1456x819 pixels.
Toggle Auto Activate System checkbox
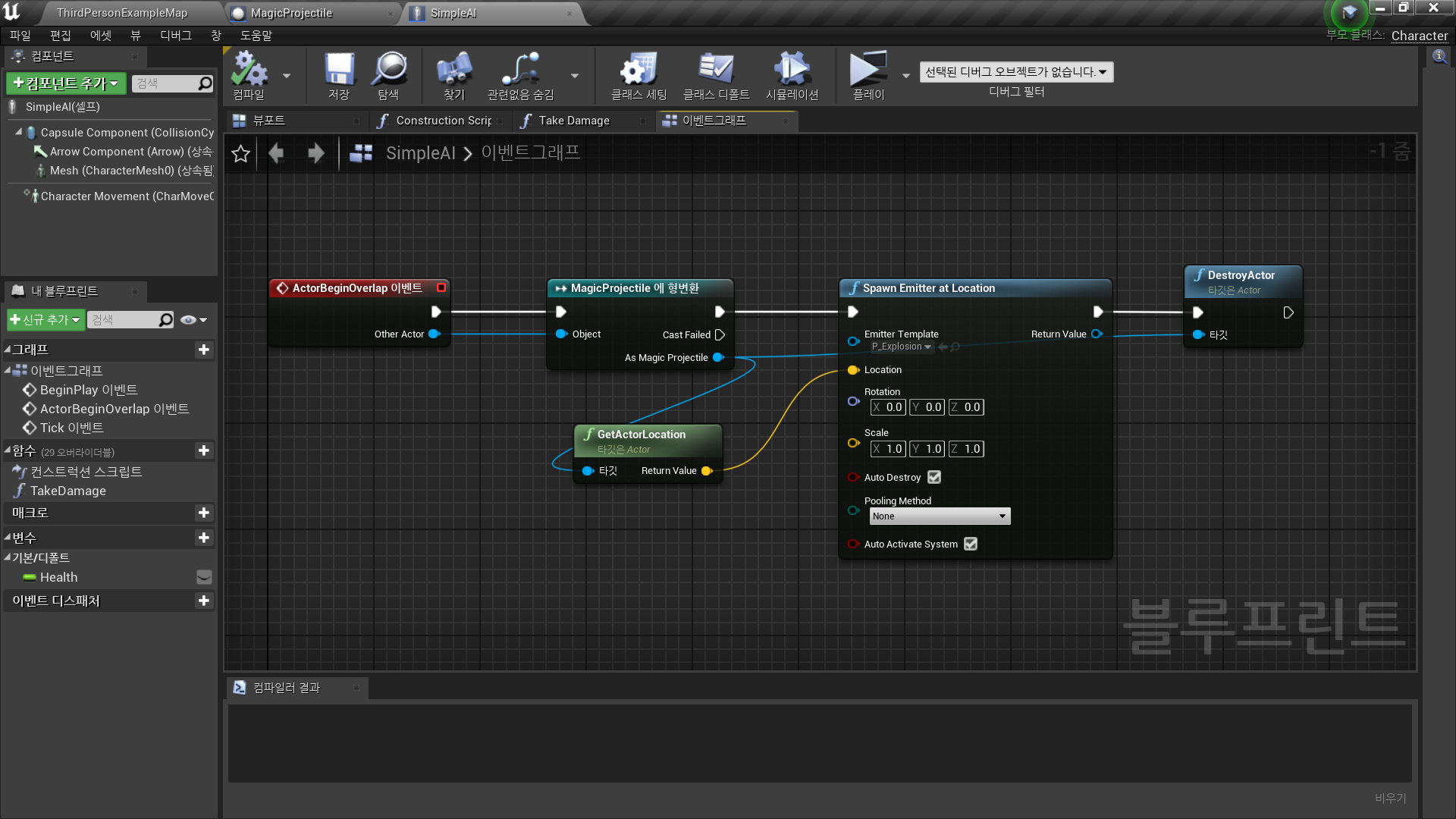971,544
